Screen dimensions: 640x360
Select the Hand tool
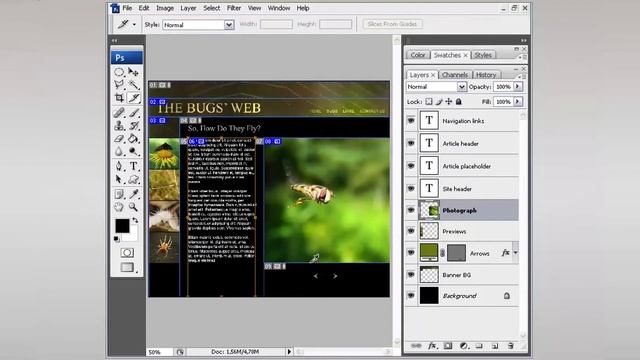pos(119,207)
